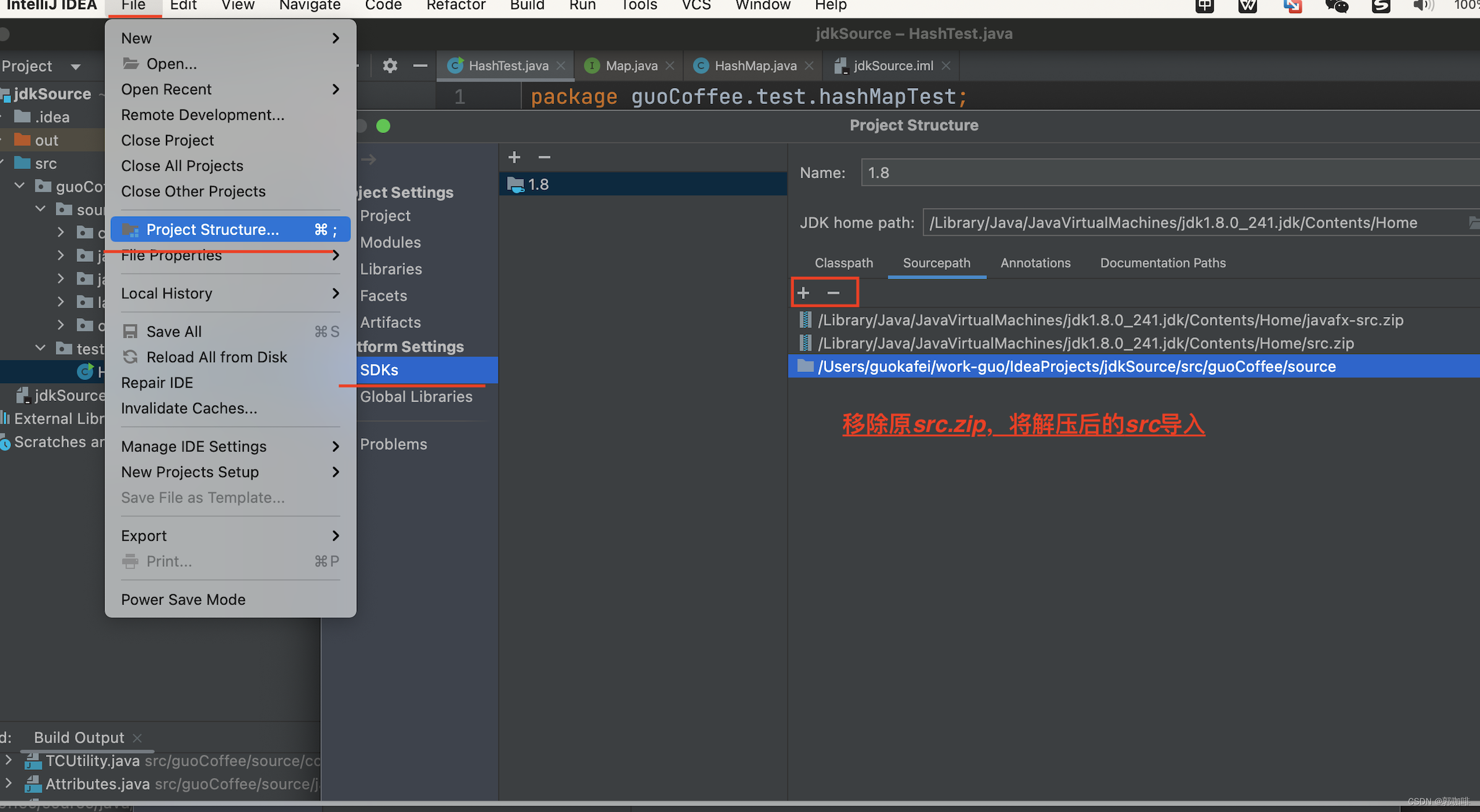Click the src.zip archive icon

[x=805, y=343]
